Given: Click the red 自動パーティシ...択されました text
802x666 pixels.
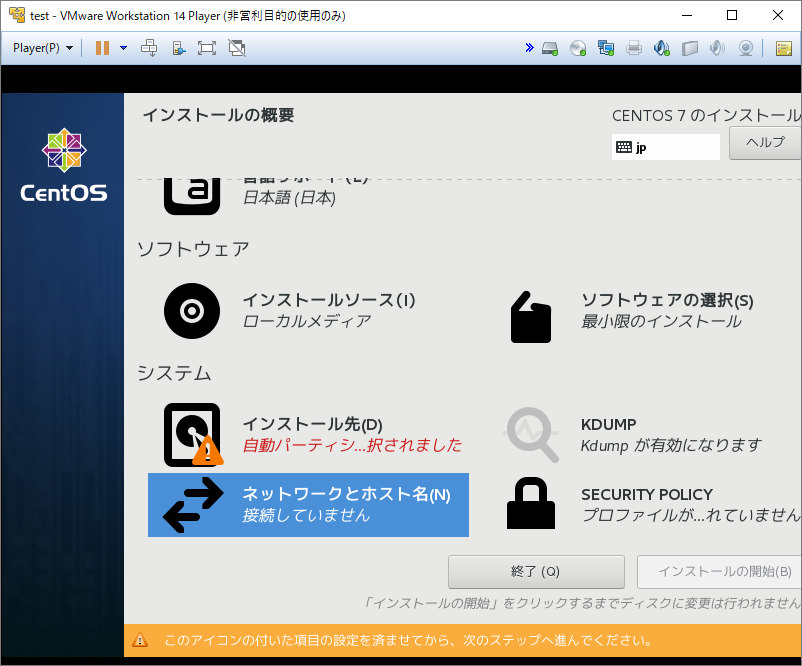Looking at the screenshot, I should pos(352,445).
